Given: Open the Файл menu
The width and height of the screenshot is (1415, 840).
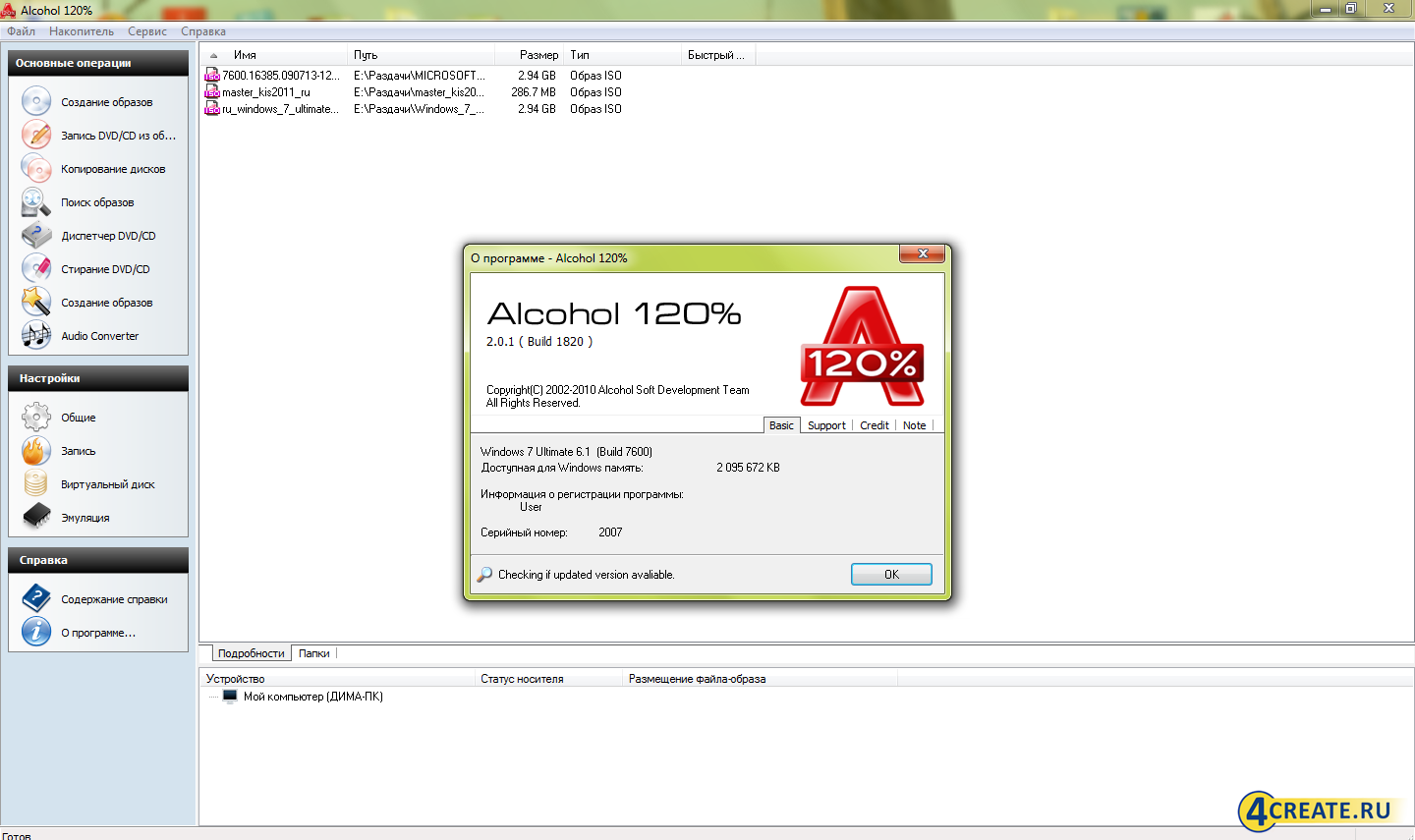Looking at the screenshot, I should tap(21, 31).
